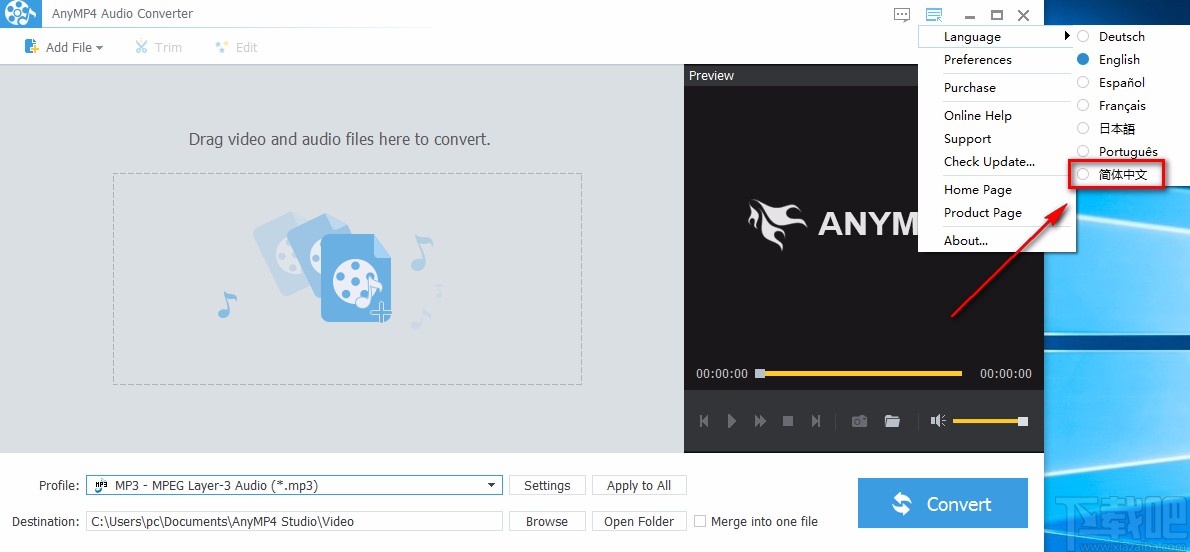Fast forward the preview
The image size is (1190, 552).
(760, 421)
